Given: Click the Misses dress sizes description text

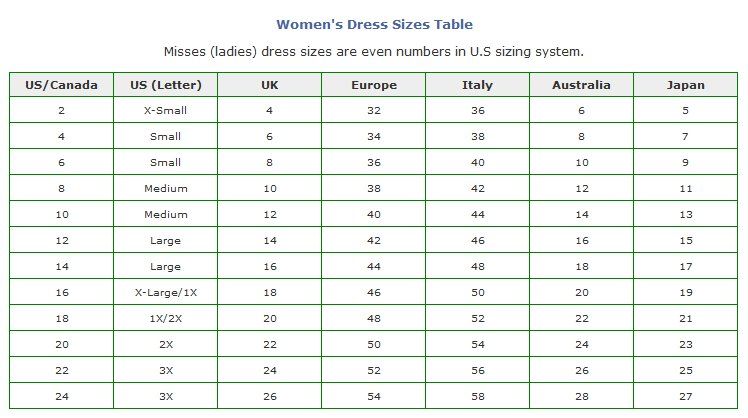Looking at the screenshot, I should [374, 52].
